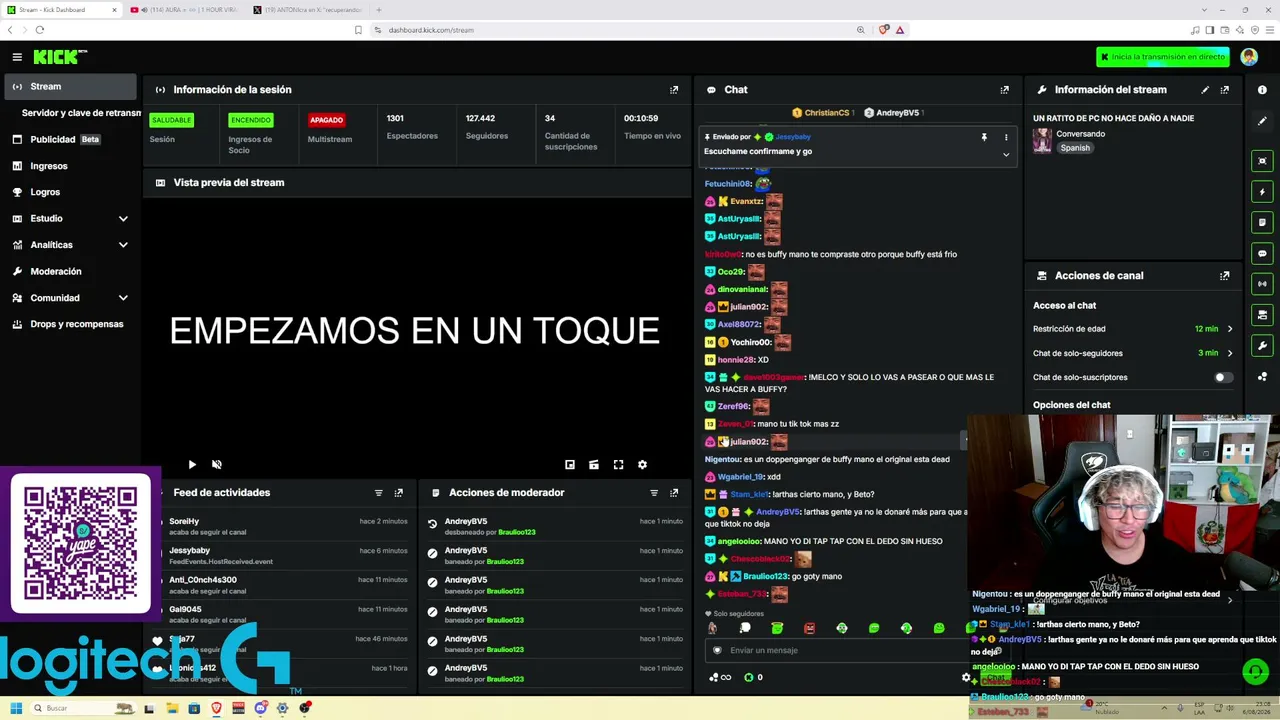Open the hamburger menu beside the Kick logo
This screenshot has width=1280, height=720.
coord(17,57)
